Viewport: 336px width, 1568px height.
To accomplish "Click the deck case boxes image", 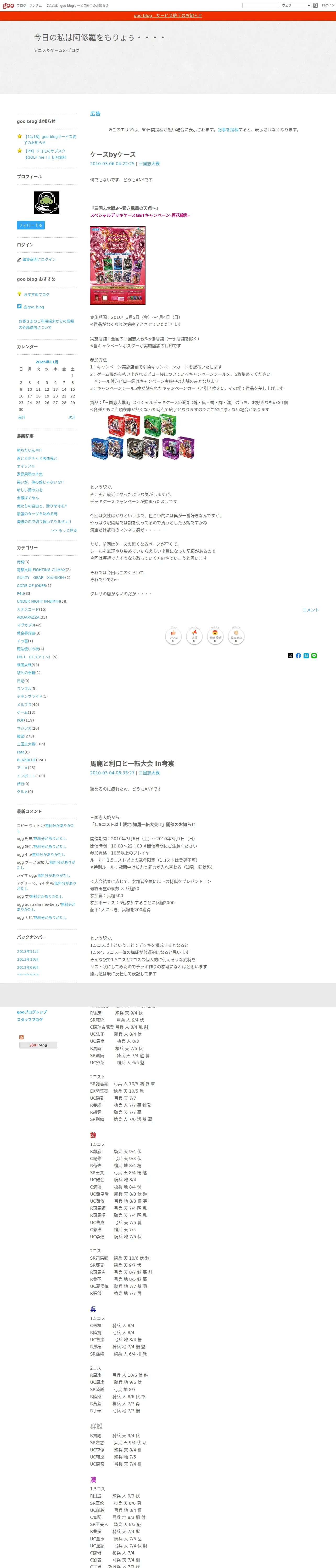I will click(x=143, y=437).
